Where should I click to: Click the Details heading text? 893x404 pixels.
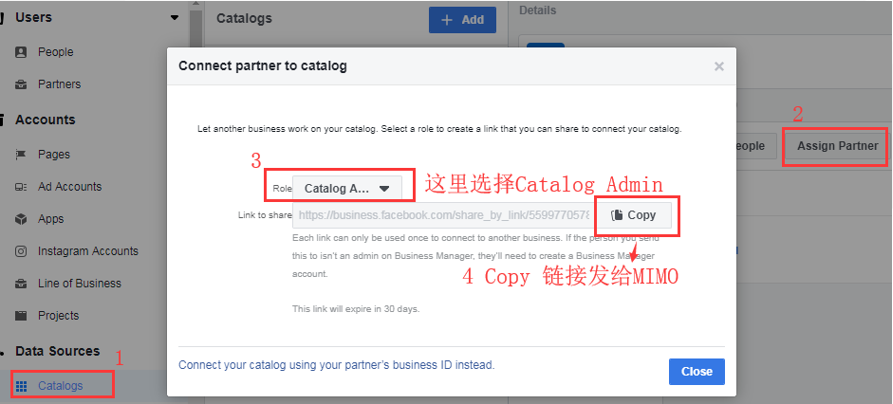click(x=538, y=10)
